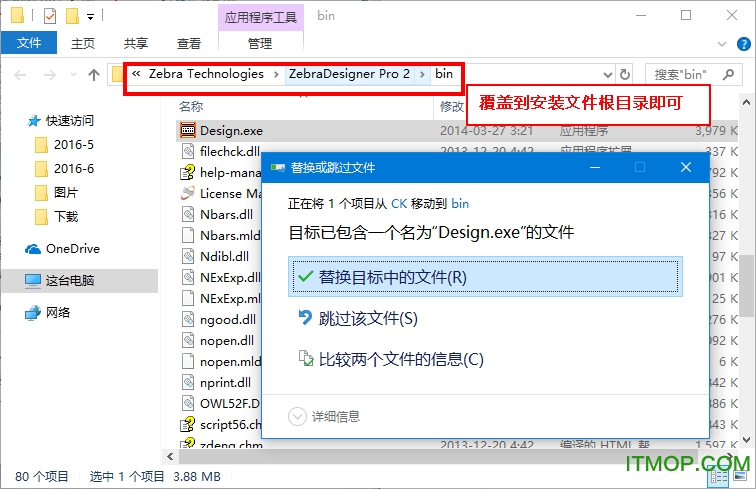The height and width of the screenshot is (489, 756).
Task: Expand the ribbon with the chevron
Action: [x=722, y=44]
